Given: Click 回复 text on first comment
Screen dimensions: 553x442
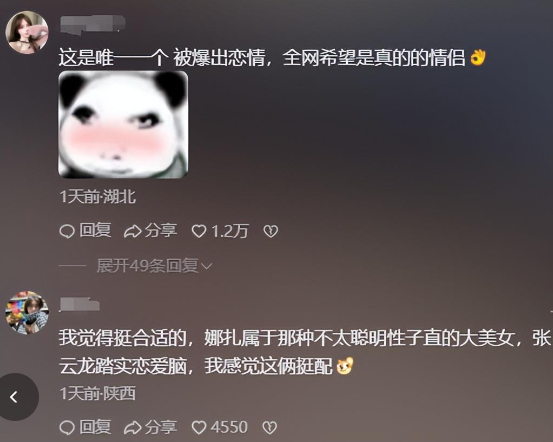Looking at the screenshot, I should click(95, 231).
